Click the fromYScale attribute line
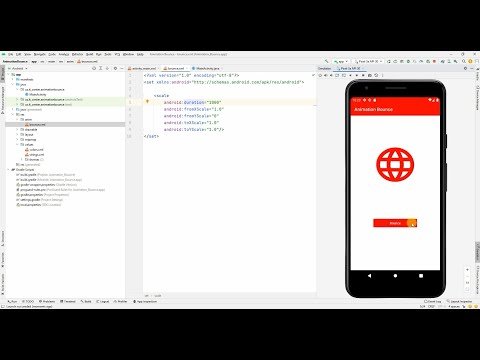Viewport: 480px width, 360px height. [x=191, y=116]
